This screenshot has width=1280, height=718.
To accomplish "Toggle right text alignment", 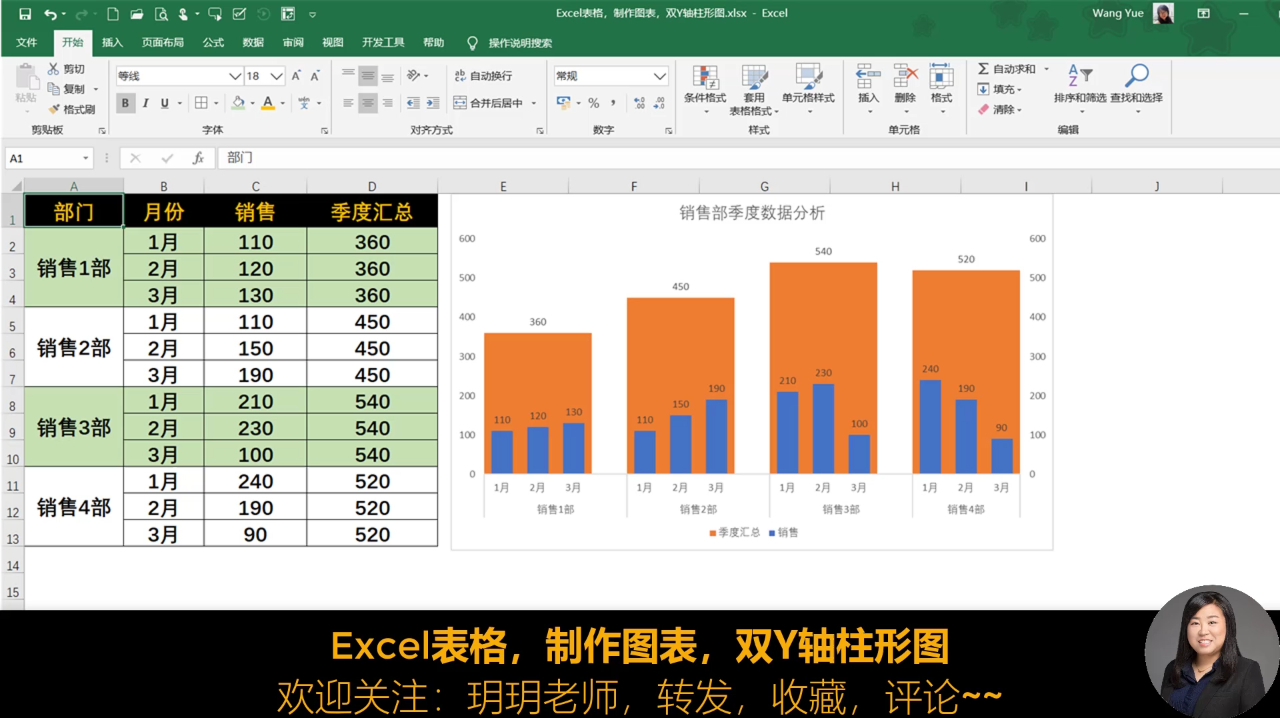I will pyautogui.click(x=387, y=103).
